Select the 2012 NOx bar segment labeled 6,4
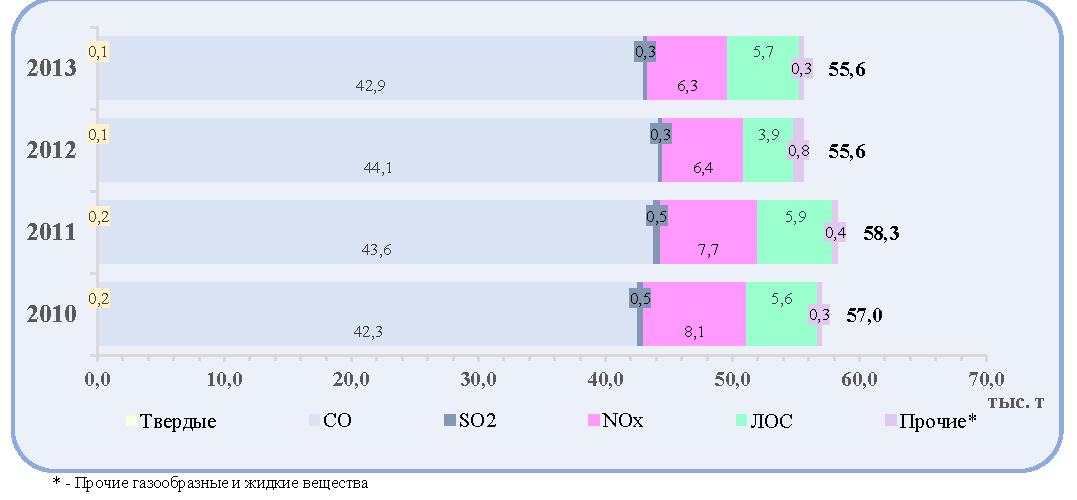1077x500 pixels. click(702, 150)
